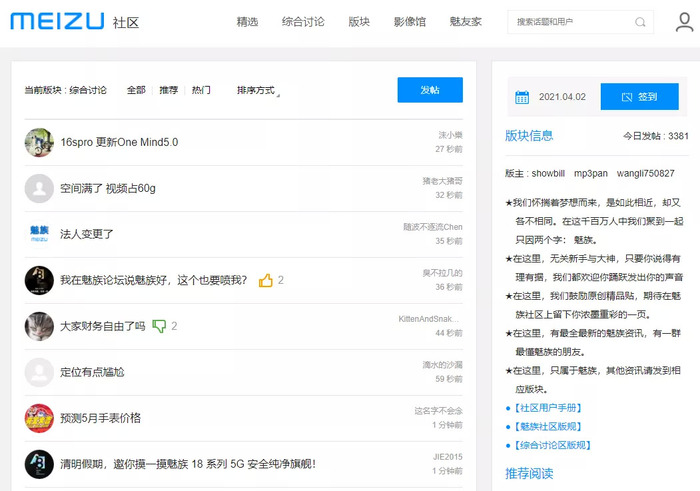Open the default avatar of 定位有点尴尬 post
700x491 pixels.
tap(39, 372)
